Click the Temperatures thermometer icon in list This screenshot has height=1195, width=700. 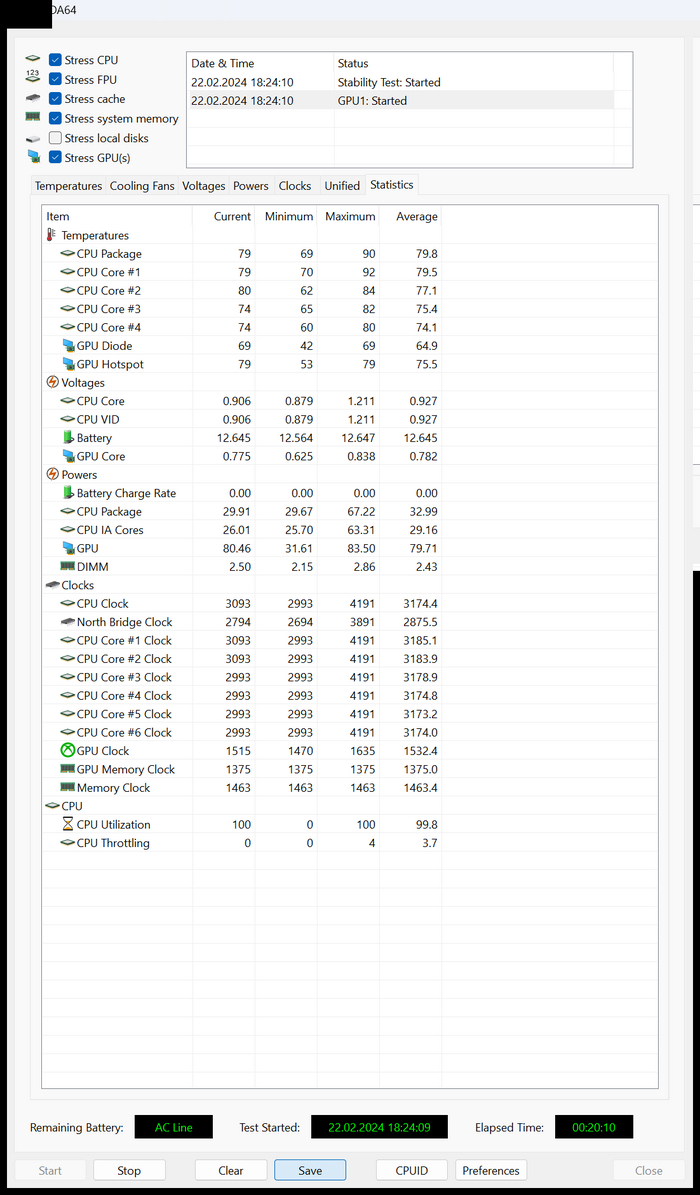pyautogui.click(x=53, y=235)
